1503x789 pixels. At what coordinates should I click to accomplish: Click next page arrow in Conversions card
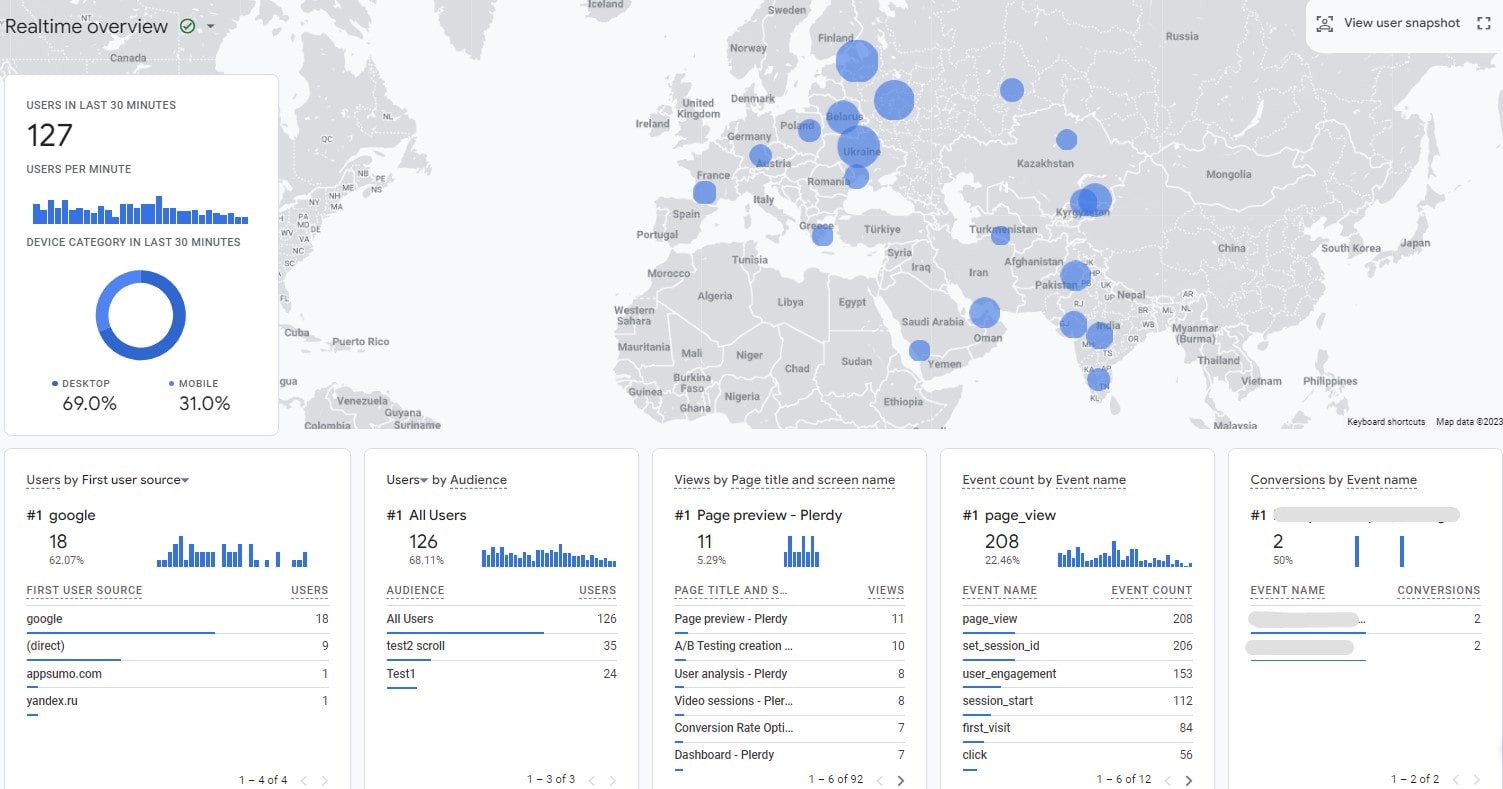coord(1476,780)
